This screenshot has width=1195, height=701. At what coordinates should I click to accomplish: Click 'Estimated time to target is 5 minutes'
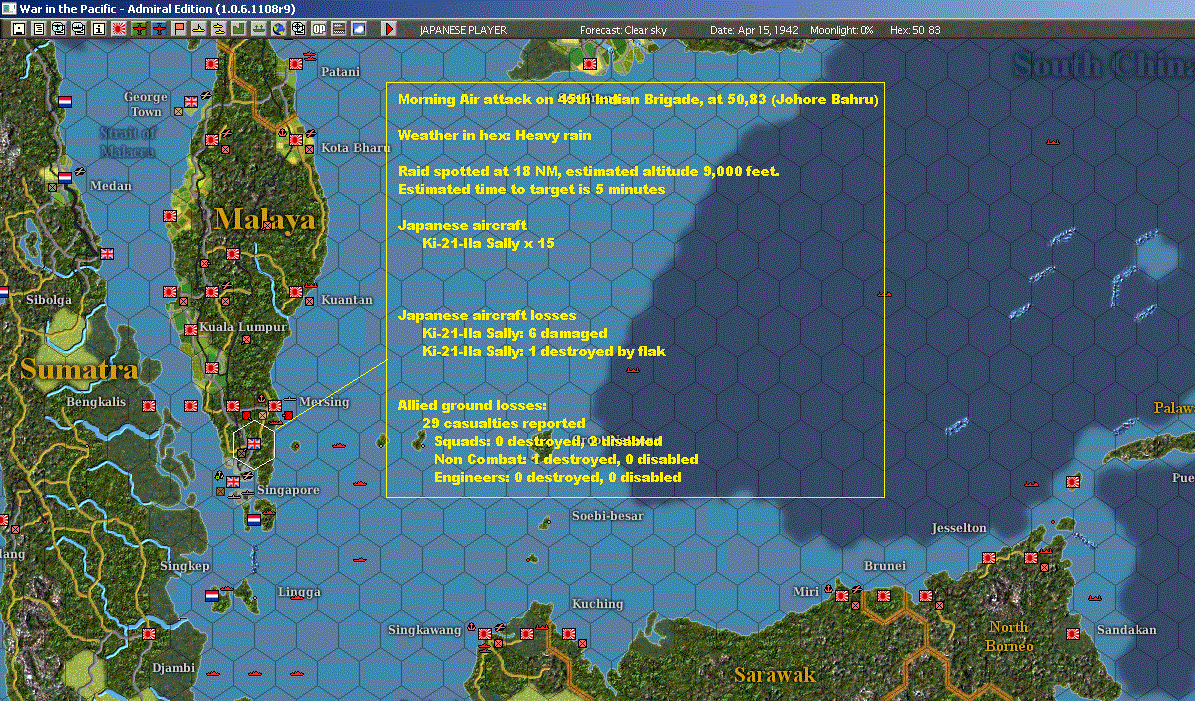531,189
